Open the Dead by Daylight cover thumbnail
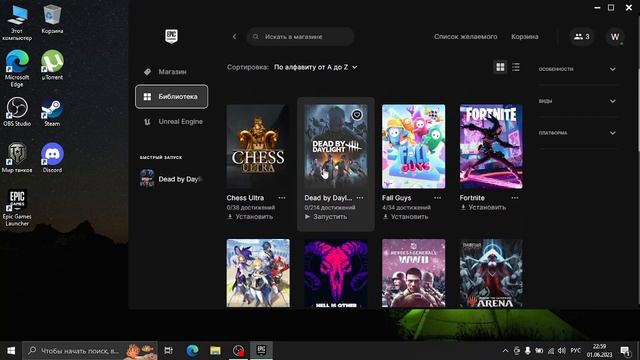 [336, 146]
